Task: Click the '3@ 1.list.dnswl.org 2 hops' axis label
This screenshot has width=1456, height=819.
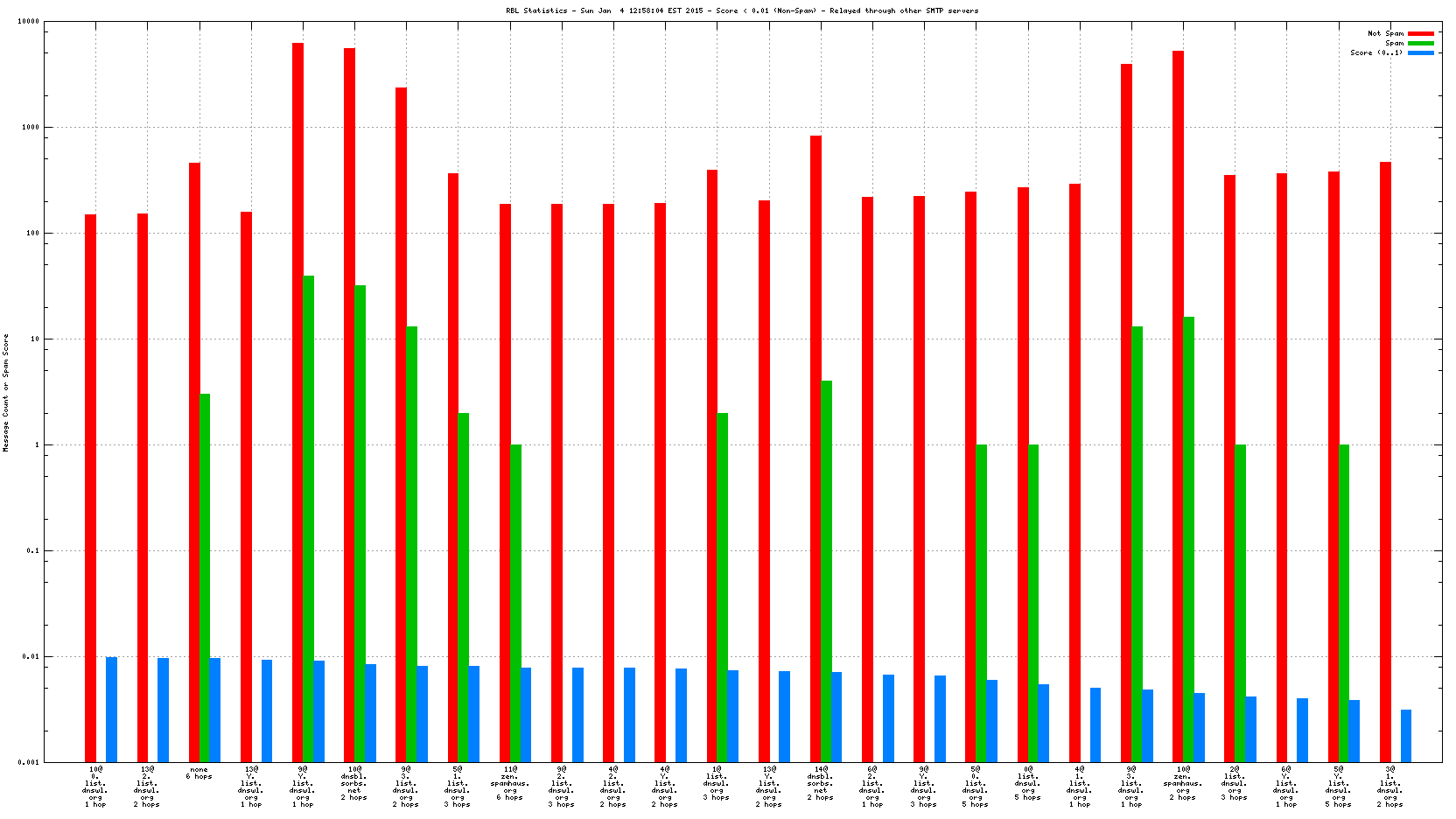Action: 1389,787
